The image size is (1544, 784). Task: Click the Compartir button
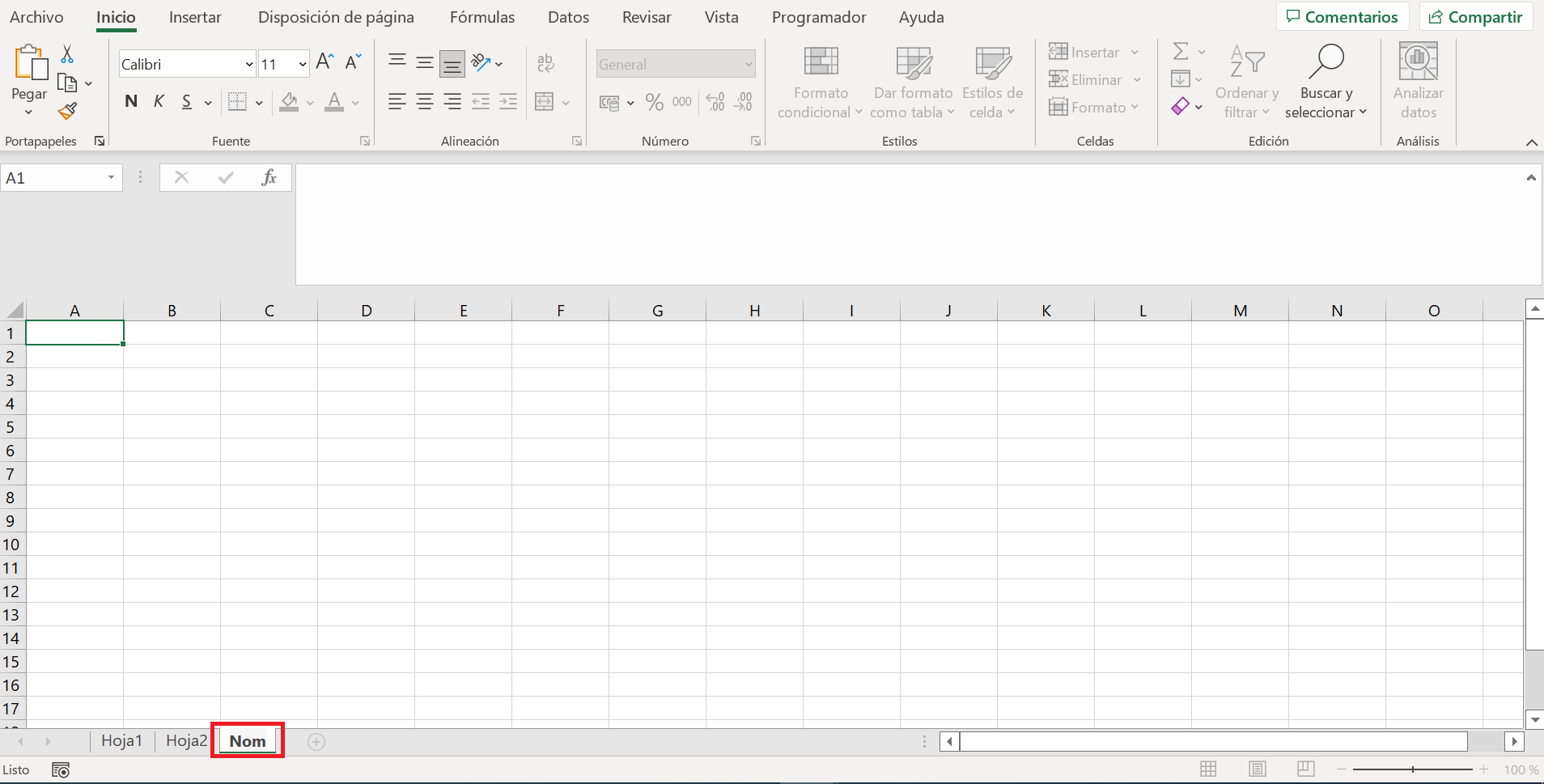[1475, 17]
